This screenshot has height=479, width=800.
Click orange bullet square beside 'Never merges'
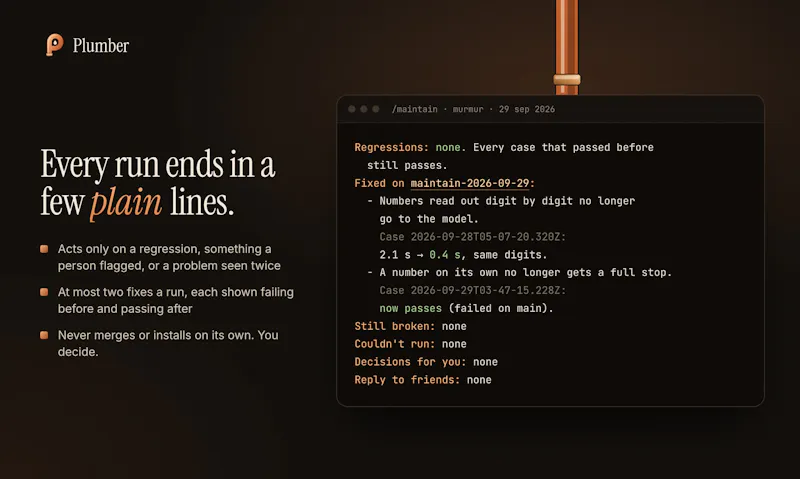click(44, 335)
